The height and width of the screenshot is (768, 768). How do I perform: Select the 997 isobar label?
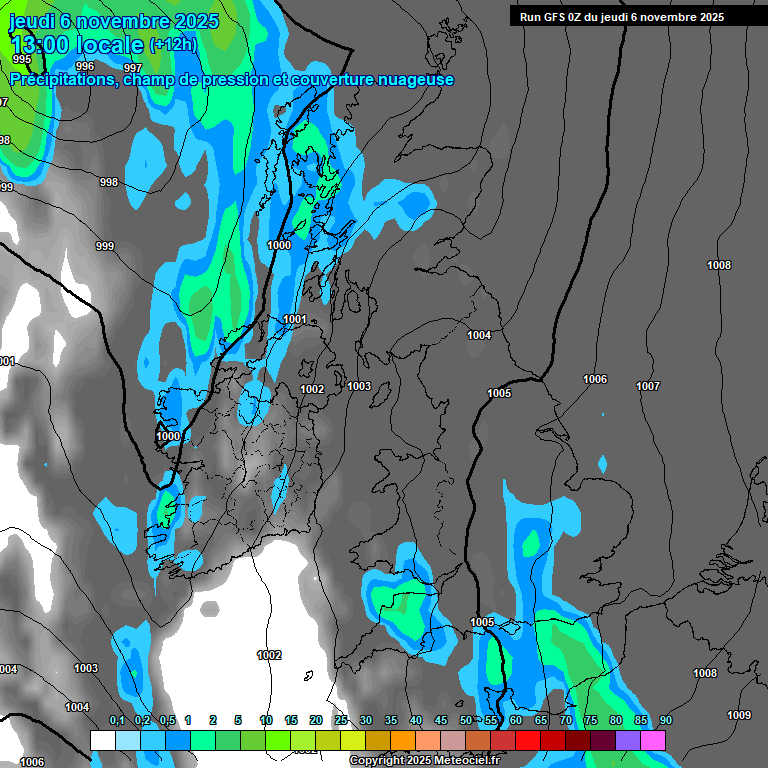pos(132,68)
